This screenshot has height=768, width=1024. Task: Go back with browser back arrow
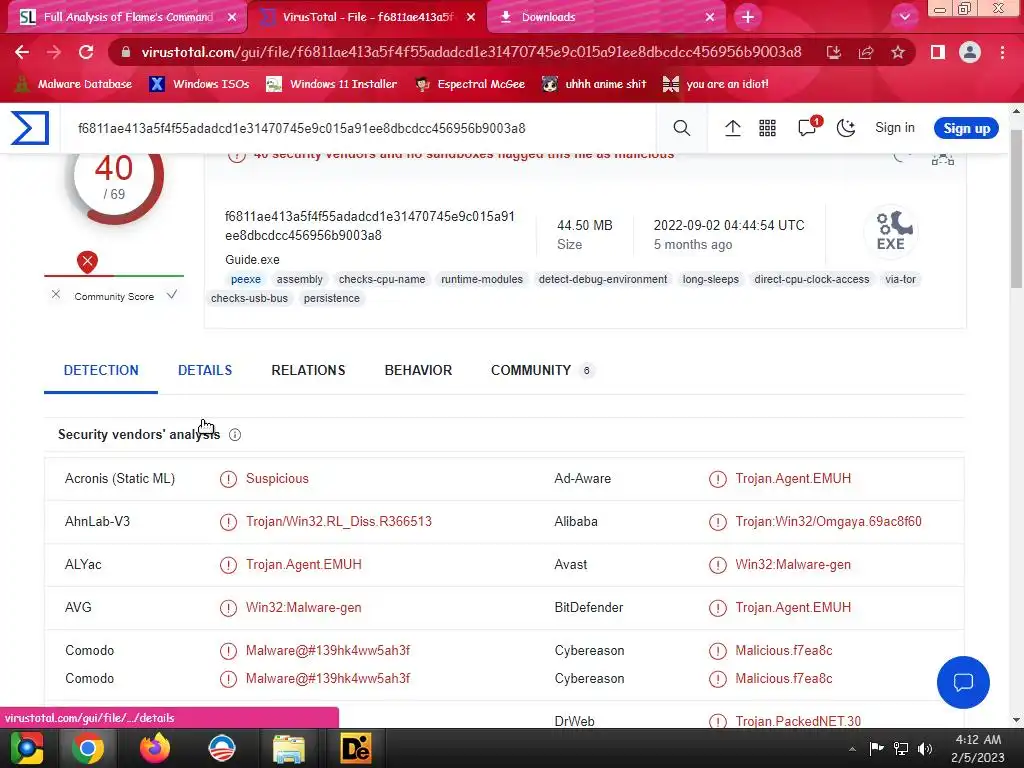pyautogui.click(x=22, y=52)
